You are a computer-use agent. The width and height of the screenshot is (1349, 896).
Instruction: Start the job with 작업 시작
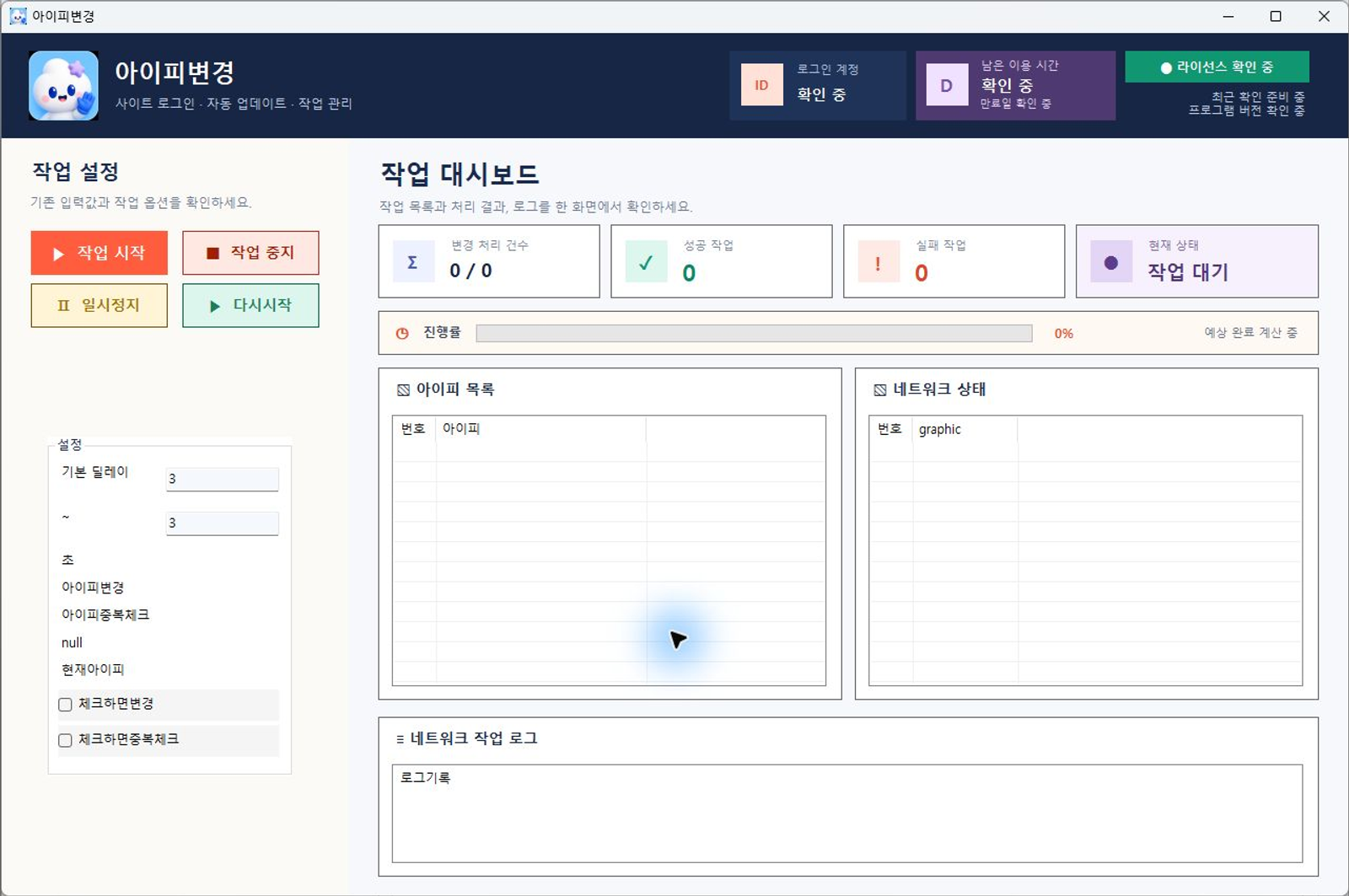[99, 253]
